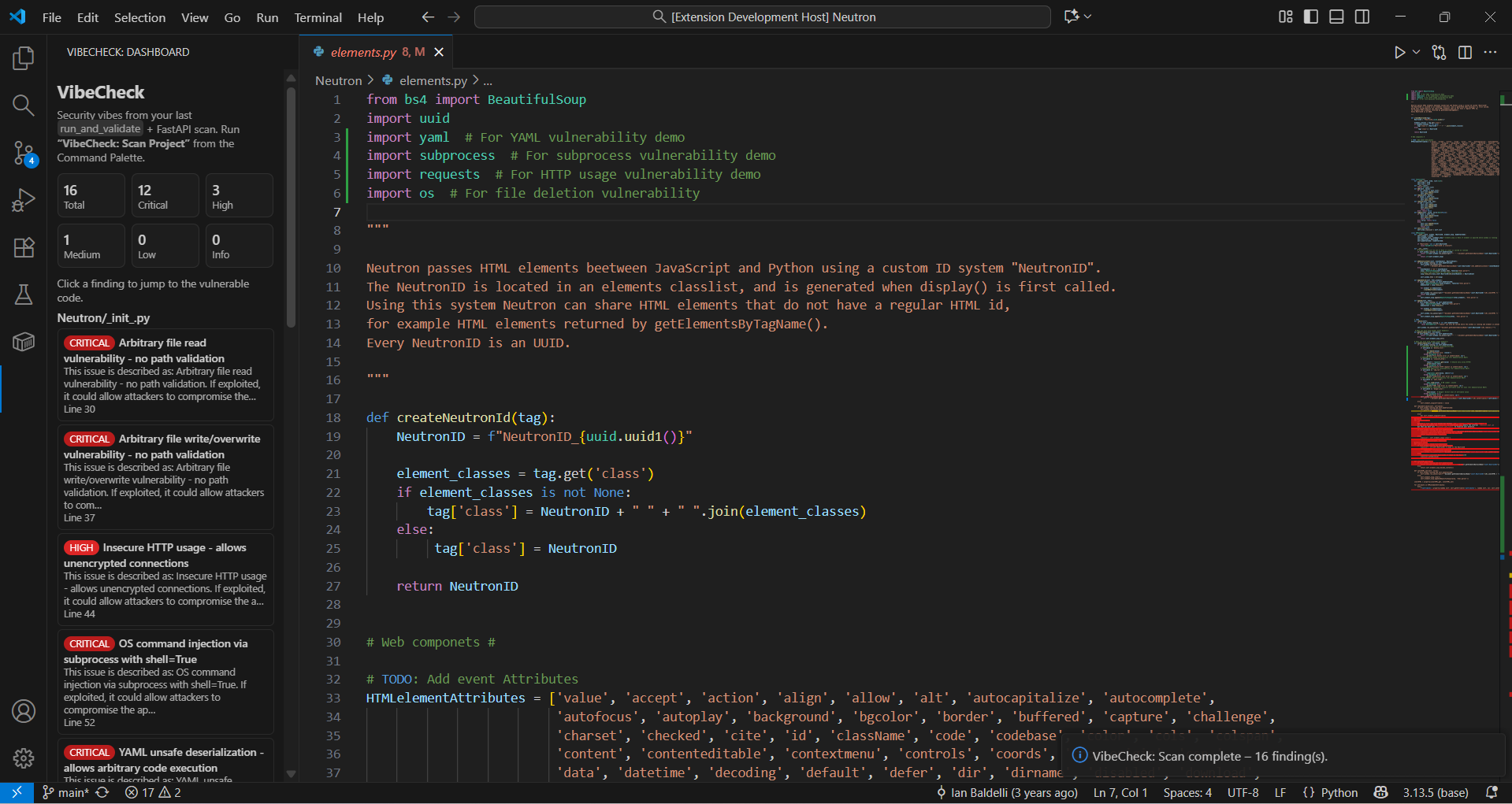Click the Split Editor Right icon
This screenshot has height=804, width=1512.
click(x=1465, y=53)
